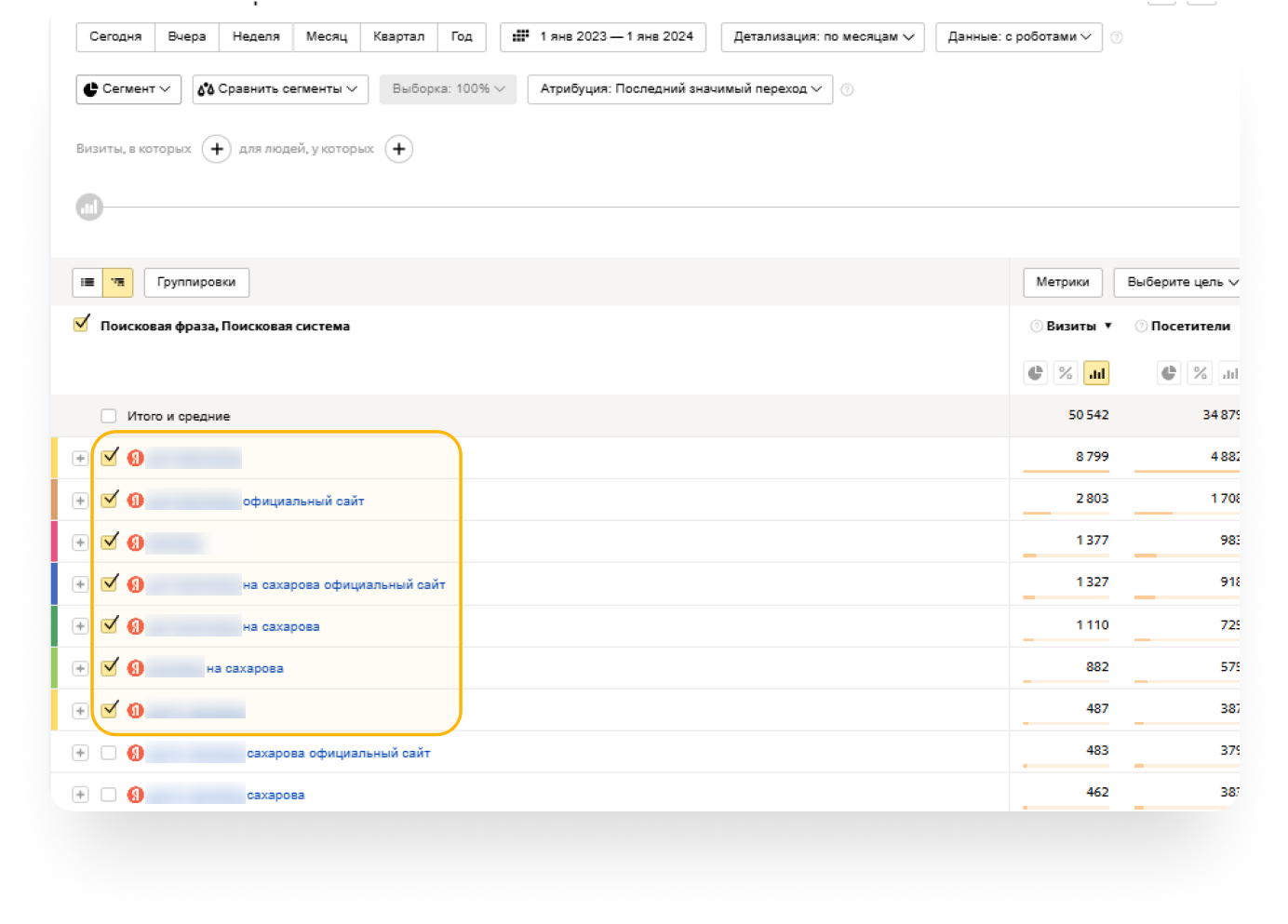The image size is (1288, 924).
Task: Check the row with 483 visits
Action: coord(109,753)
